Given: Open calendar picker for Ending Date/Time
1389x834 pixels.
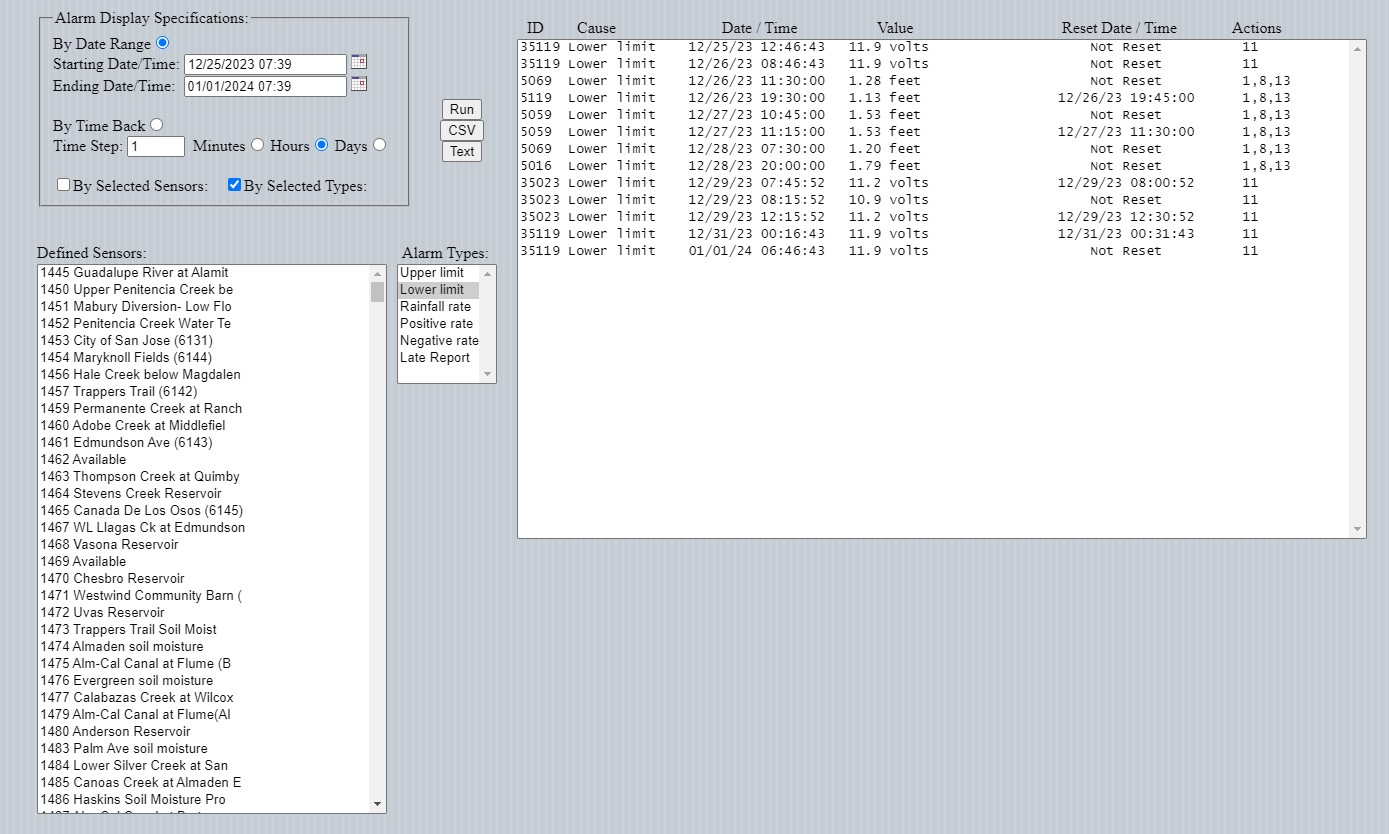Looking at the screenshot, I should click(358, 84).
